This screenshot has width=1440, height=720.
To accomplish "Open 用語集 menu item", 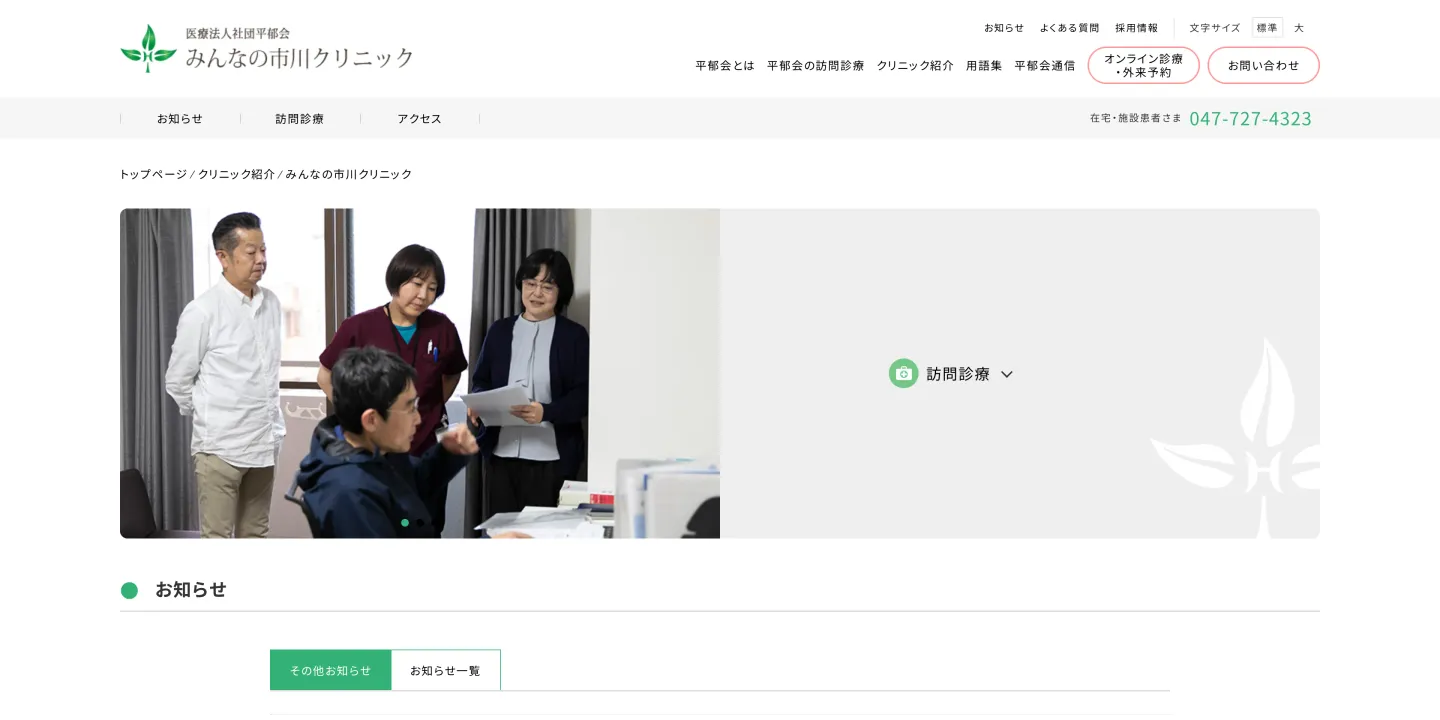I will pyautogui.click(x=984, y=66).
